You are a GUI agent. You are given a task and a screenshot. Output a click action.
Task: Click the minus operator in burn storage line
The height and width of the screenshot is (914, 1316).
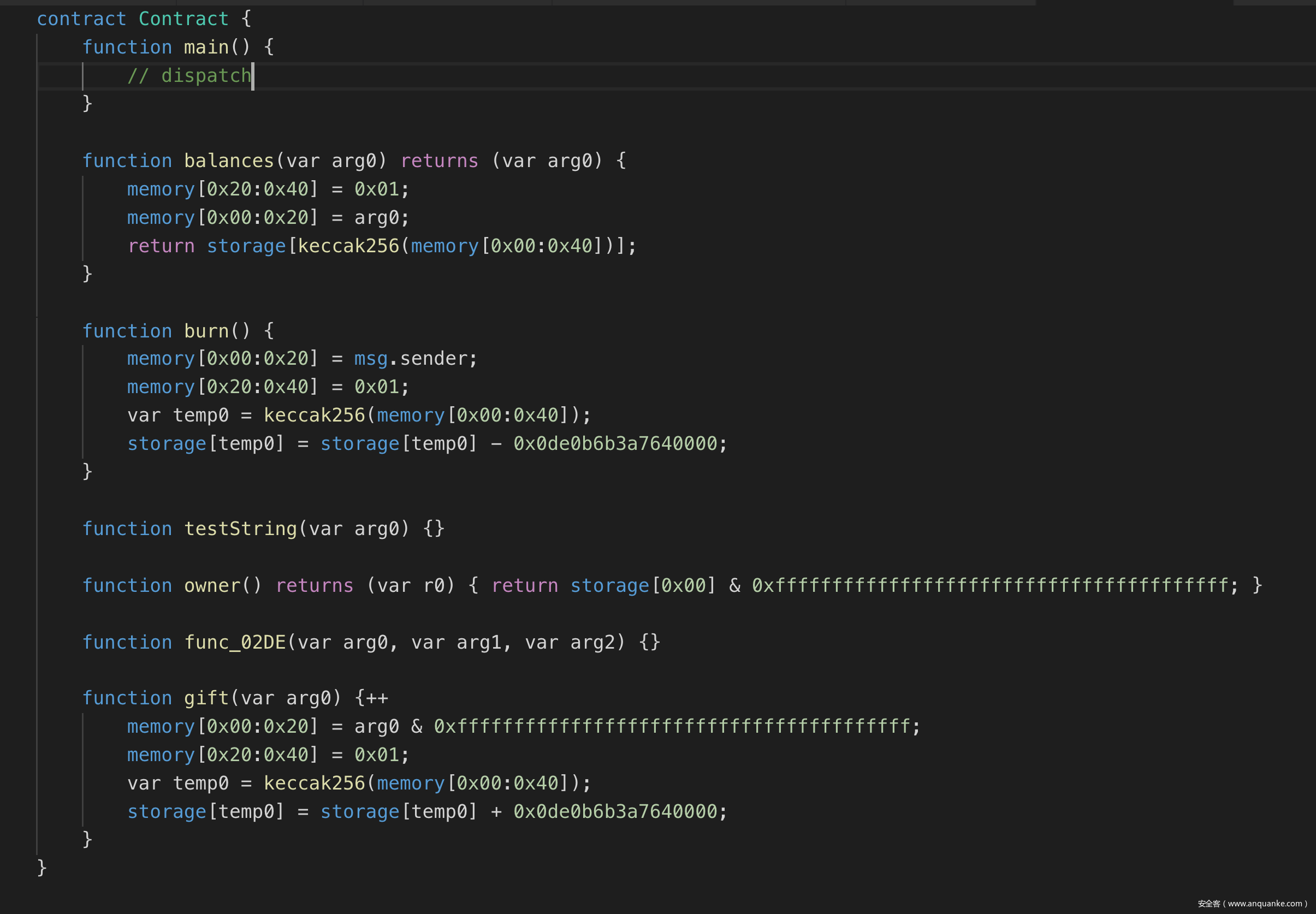point(495,444)
